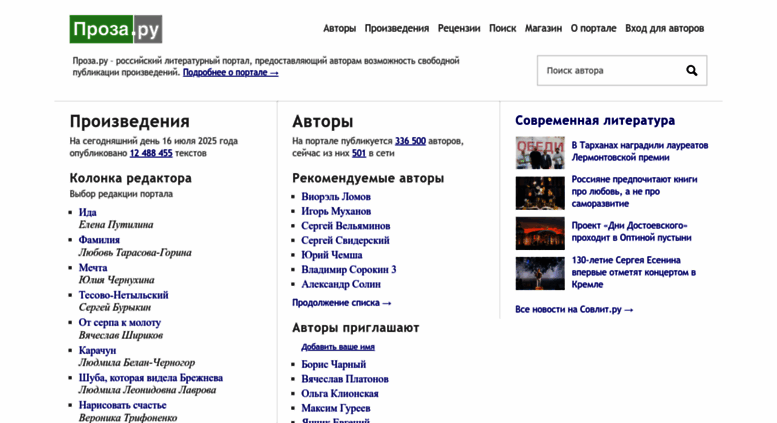777x423 pixels.
Task: Open the work Тесово-Нетыльский
Action: (123, 295)
